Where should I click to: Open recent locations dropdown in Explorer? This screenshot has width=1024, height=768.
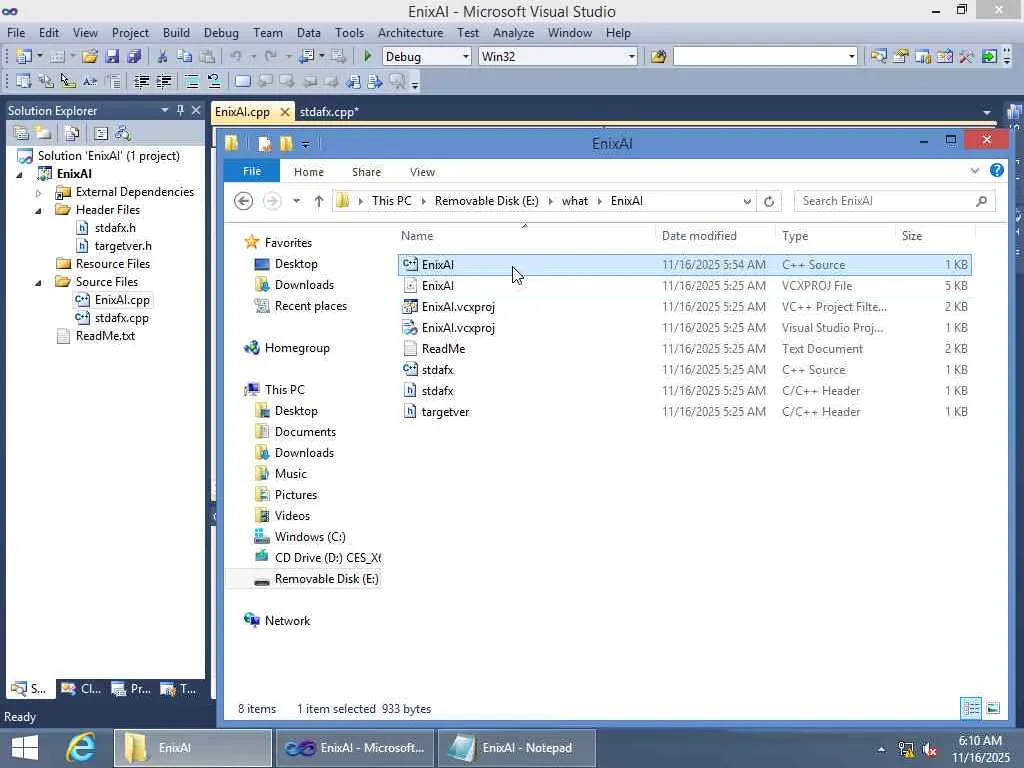(x=296, y=201)
